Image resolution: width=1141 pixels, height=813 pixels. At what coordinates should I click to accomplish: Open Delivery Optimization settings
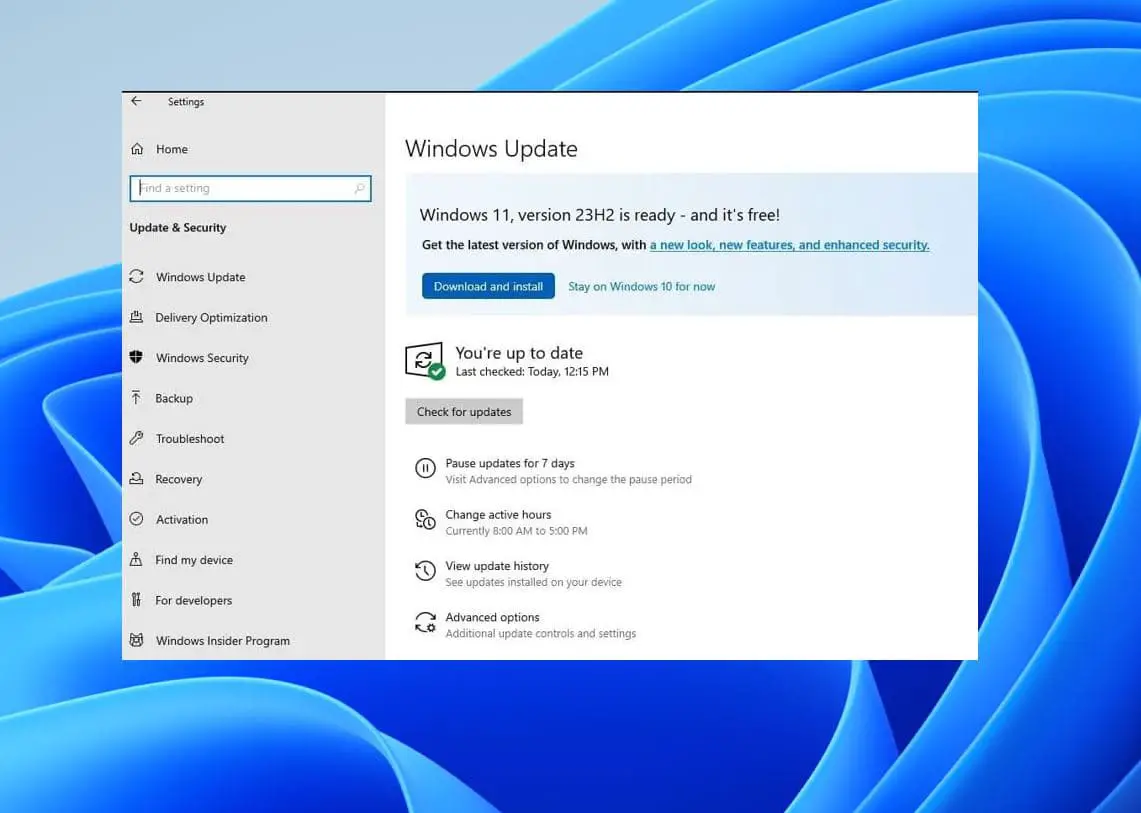(211, 317)
